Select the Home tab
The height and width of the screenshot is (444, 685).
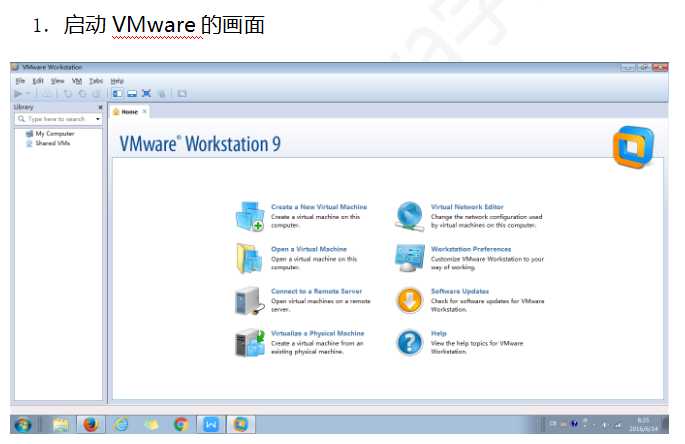(129, 112)
